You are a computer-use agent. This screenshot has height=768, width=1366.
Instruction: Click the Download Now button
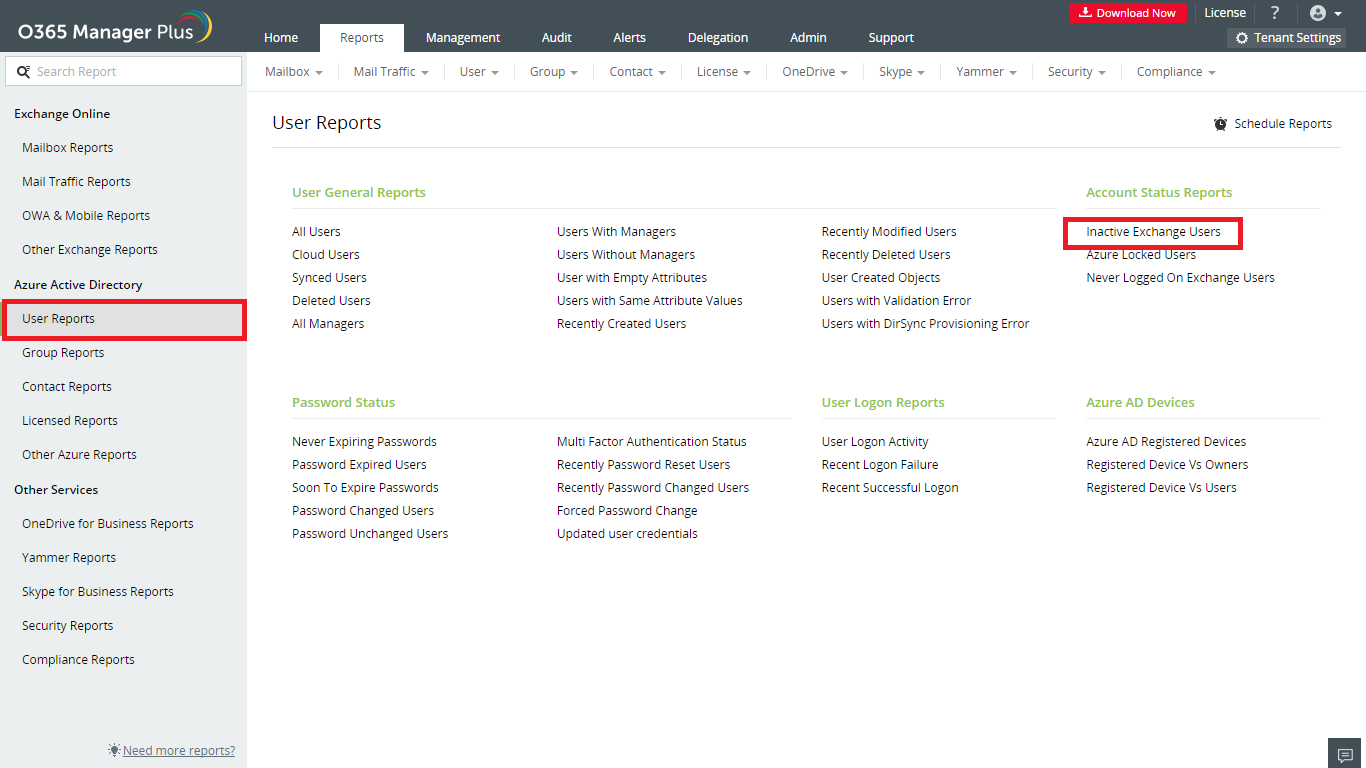coord(1128,13)
